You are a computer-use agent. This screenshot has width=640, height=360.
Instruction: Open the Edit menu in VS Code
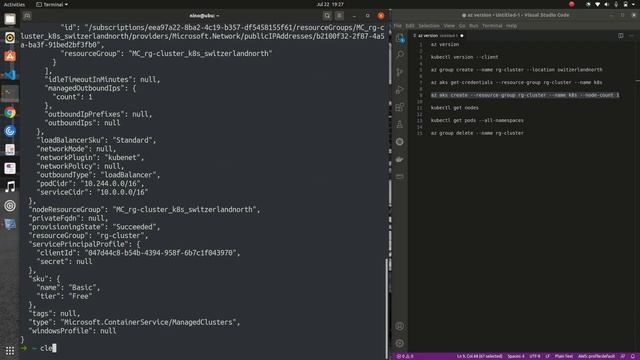pos(410,26)
